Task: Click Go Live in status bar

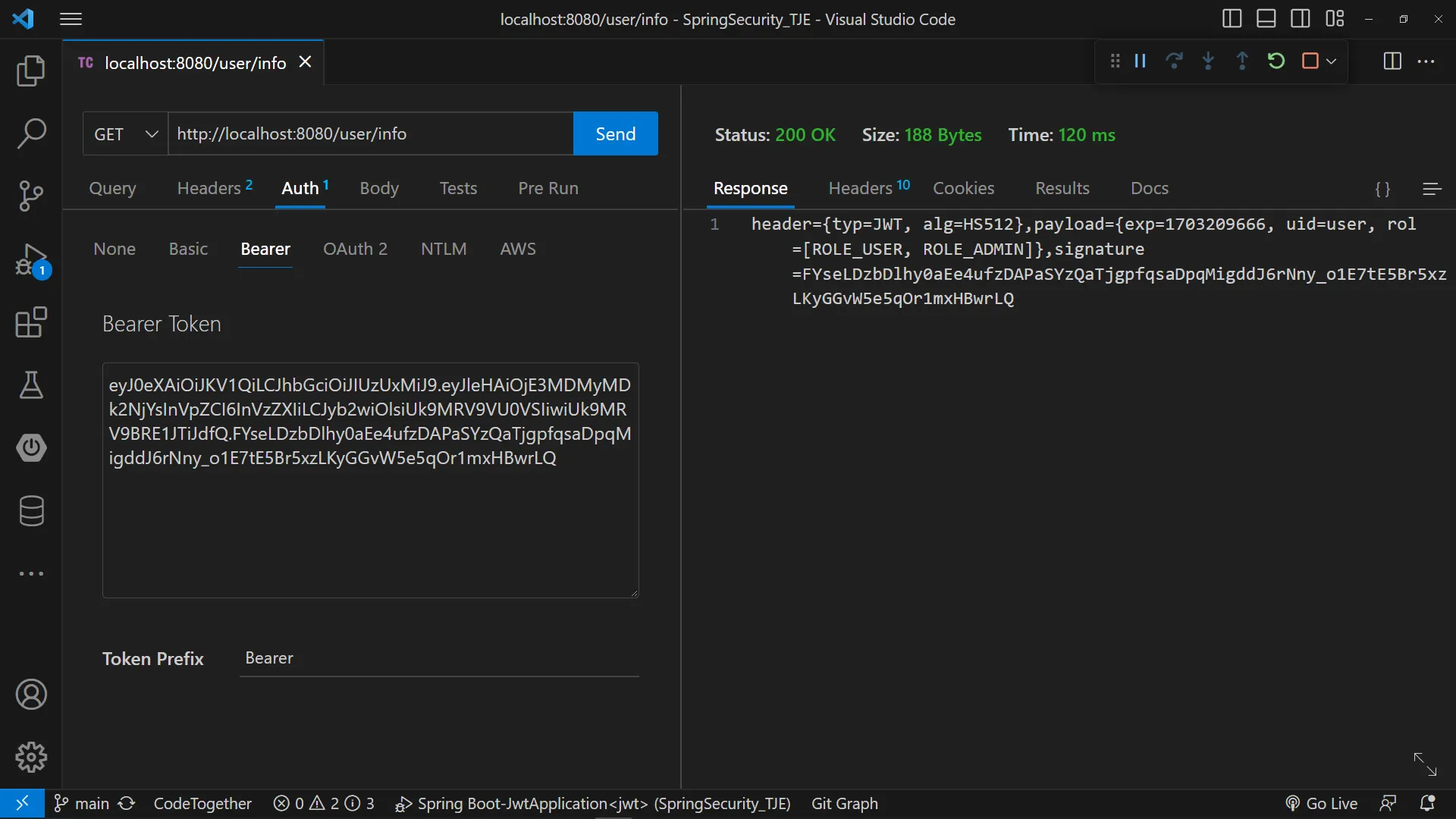Action: (x=1322, y=804)
